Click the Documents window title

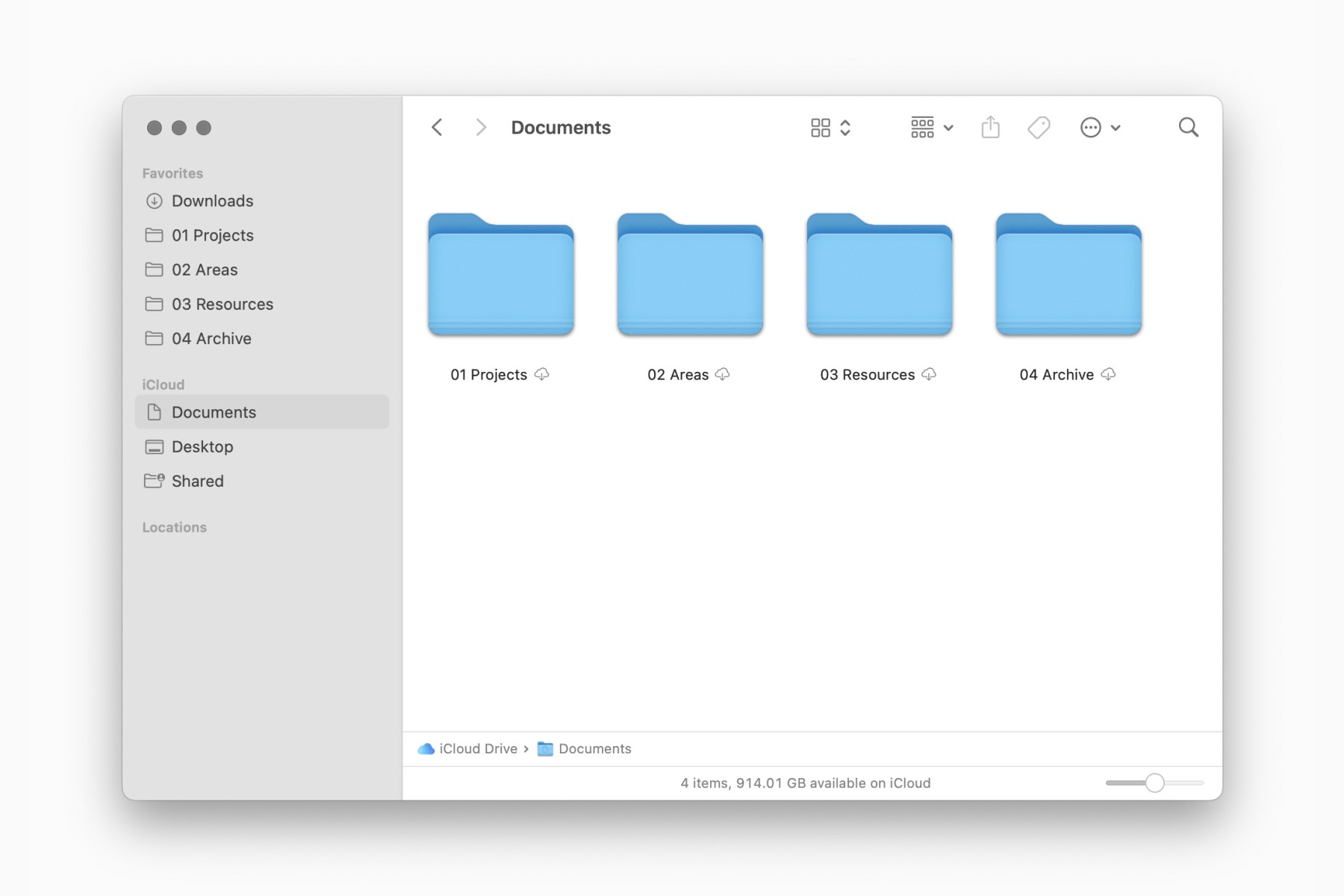[561, 128]
